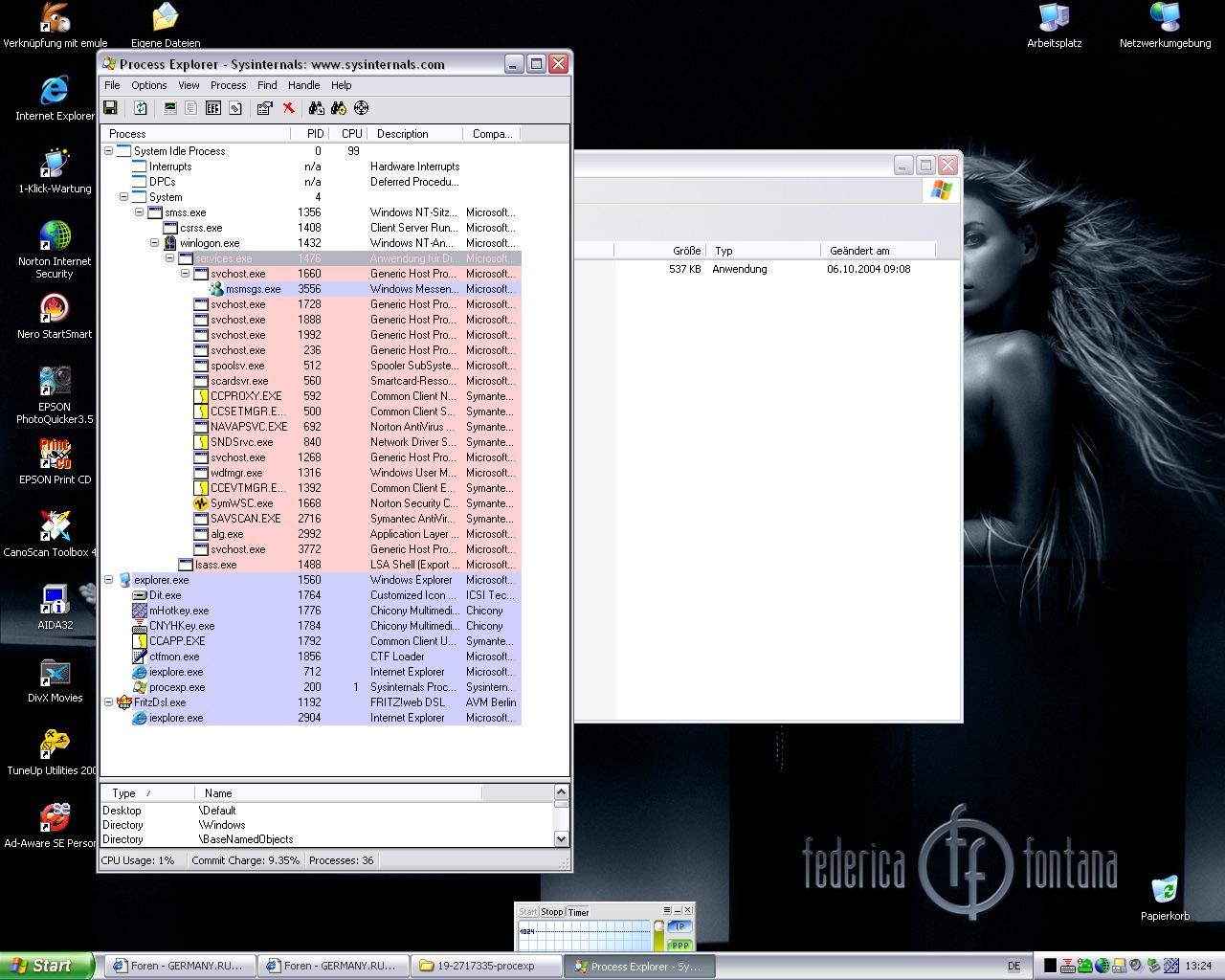Collapse the smss.exe tree node
This screenshot has width=1225, height=980.
pyautogui.click(x=139, y=212)
